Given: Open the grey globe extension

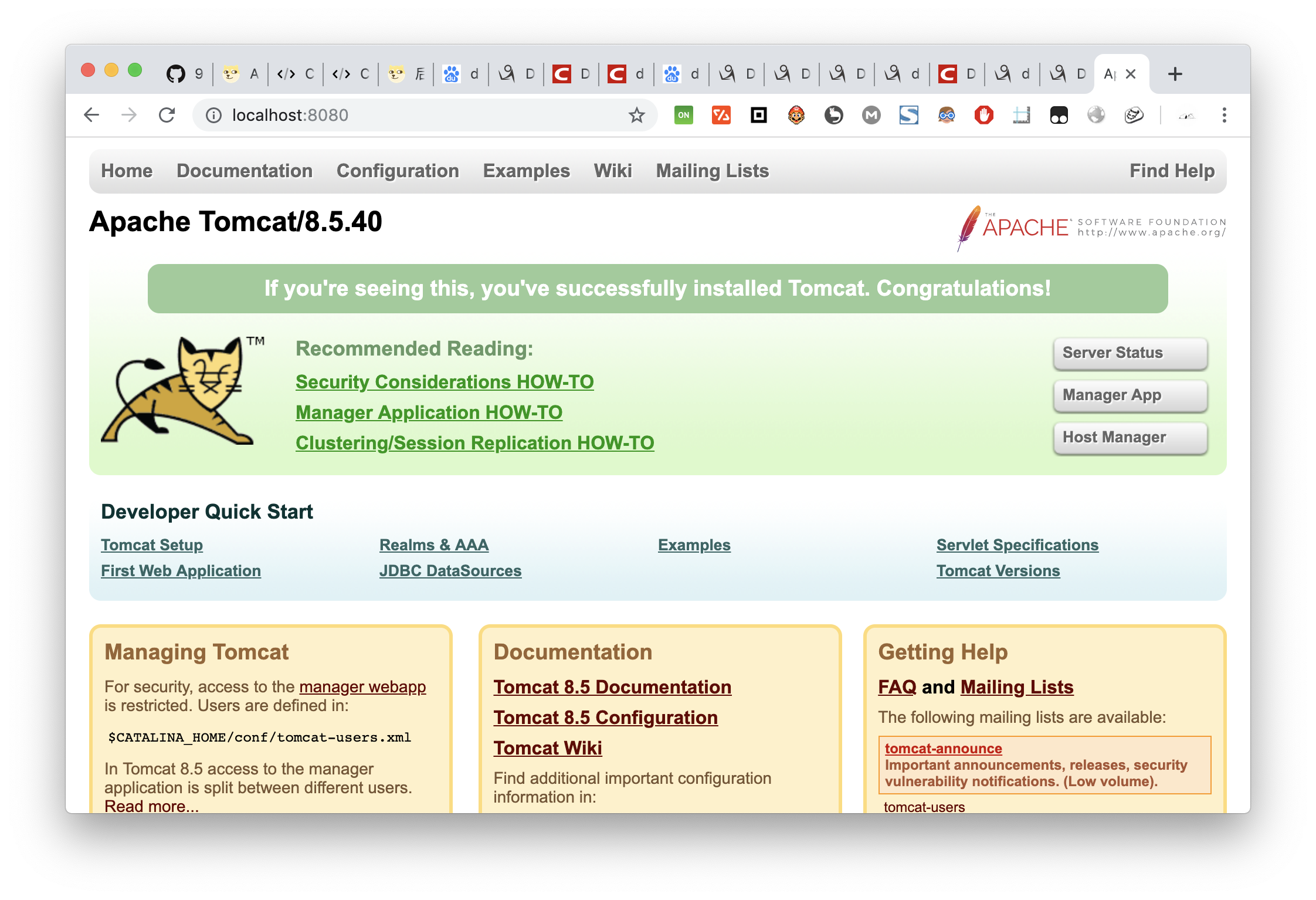Looking at the screenshot, I should point(1097,115).
